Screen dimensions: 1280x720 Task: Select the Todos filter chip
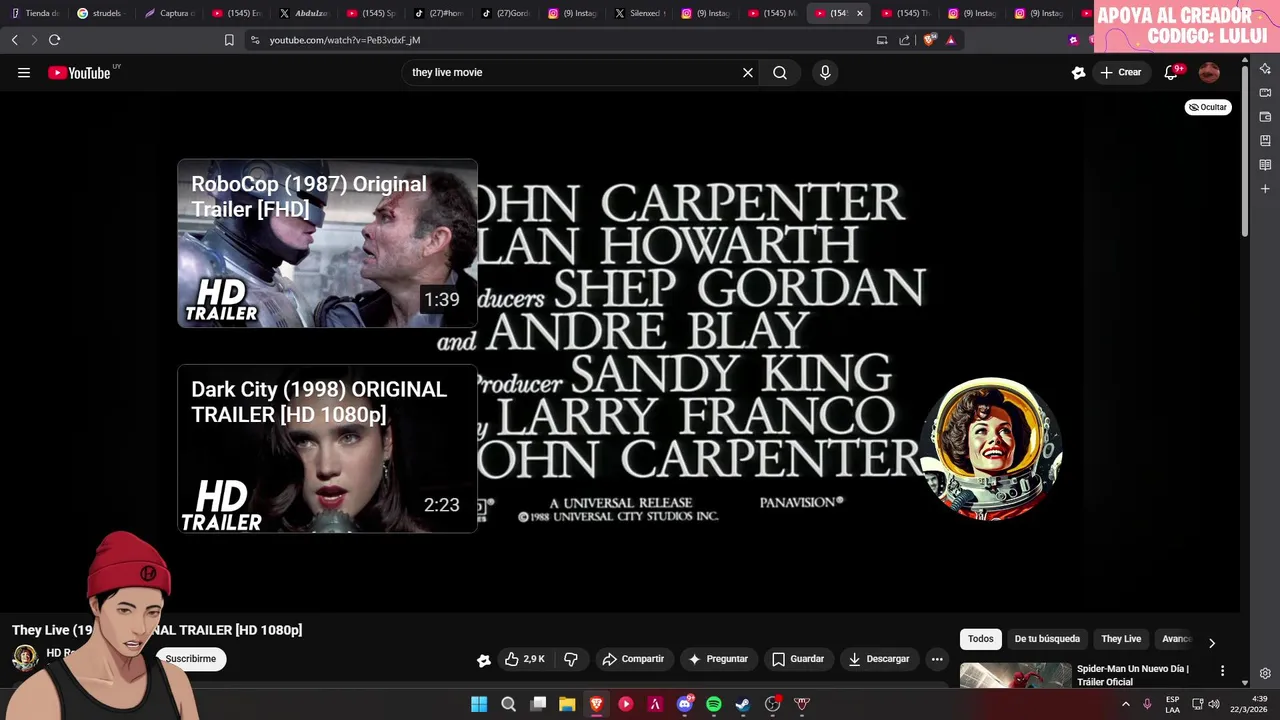(x=981, y=639)
